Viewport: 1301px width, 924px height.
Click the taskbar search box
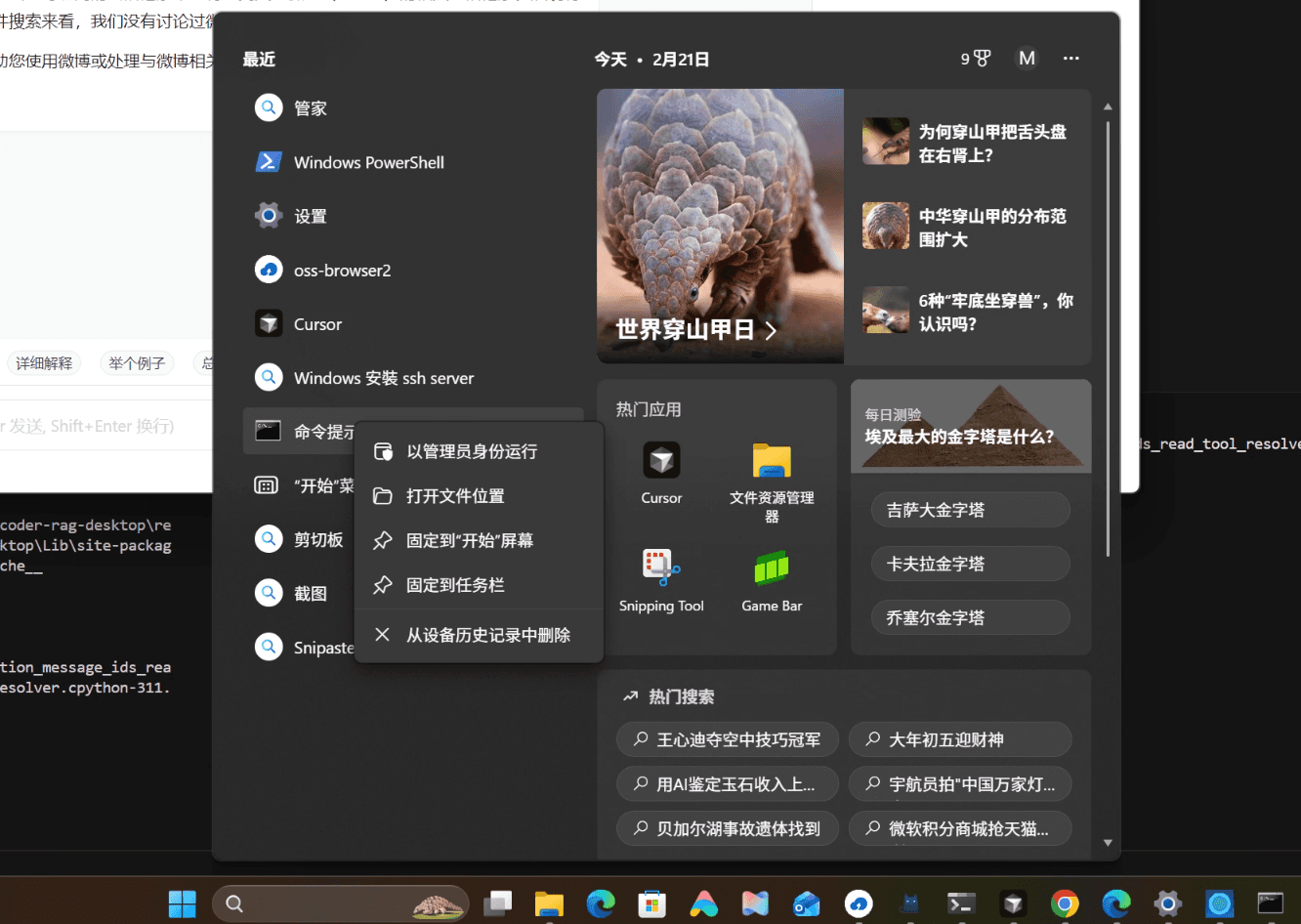point(341,903)
